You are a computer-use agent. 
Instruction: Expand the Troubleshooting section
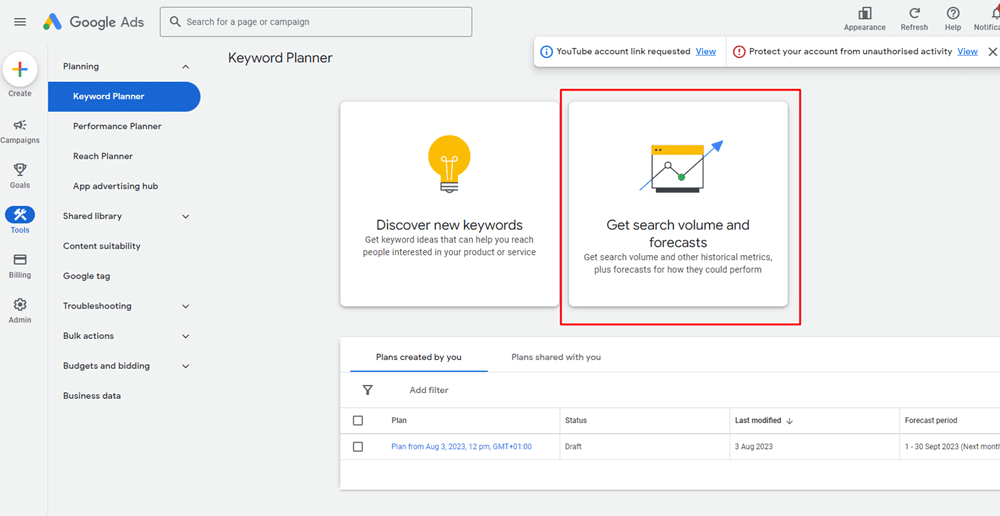point(186,306)
